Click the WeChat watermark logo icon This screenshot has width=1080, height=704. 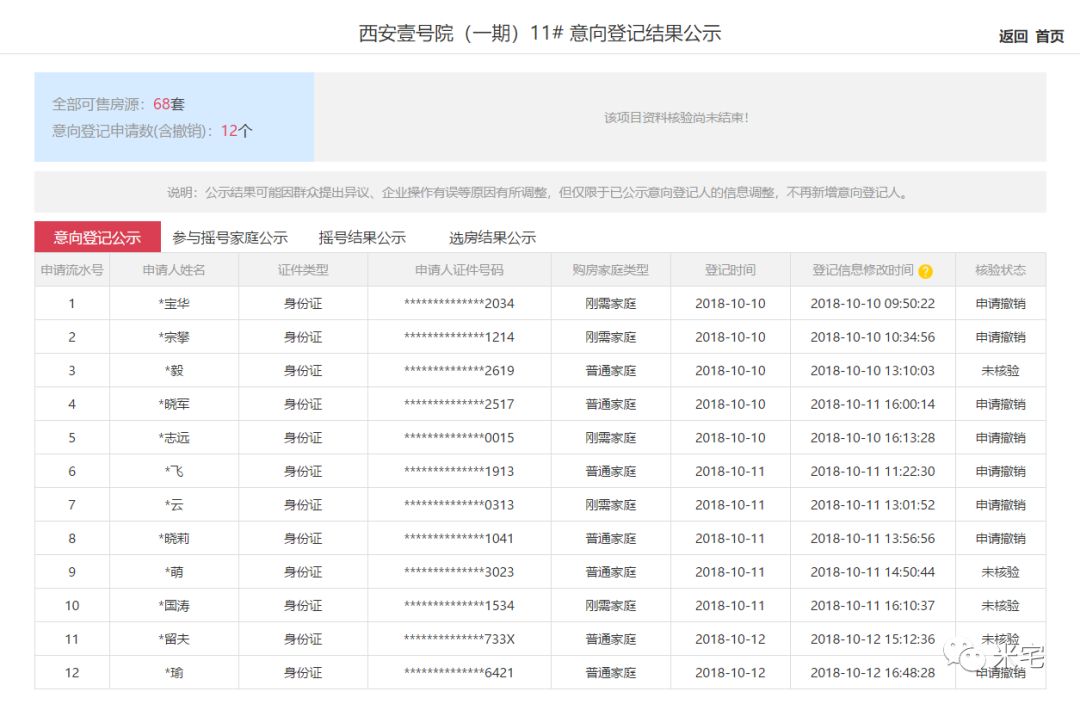click(x=968, y=655)
